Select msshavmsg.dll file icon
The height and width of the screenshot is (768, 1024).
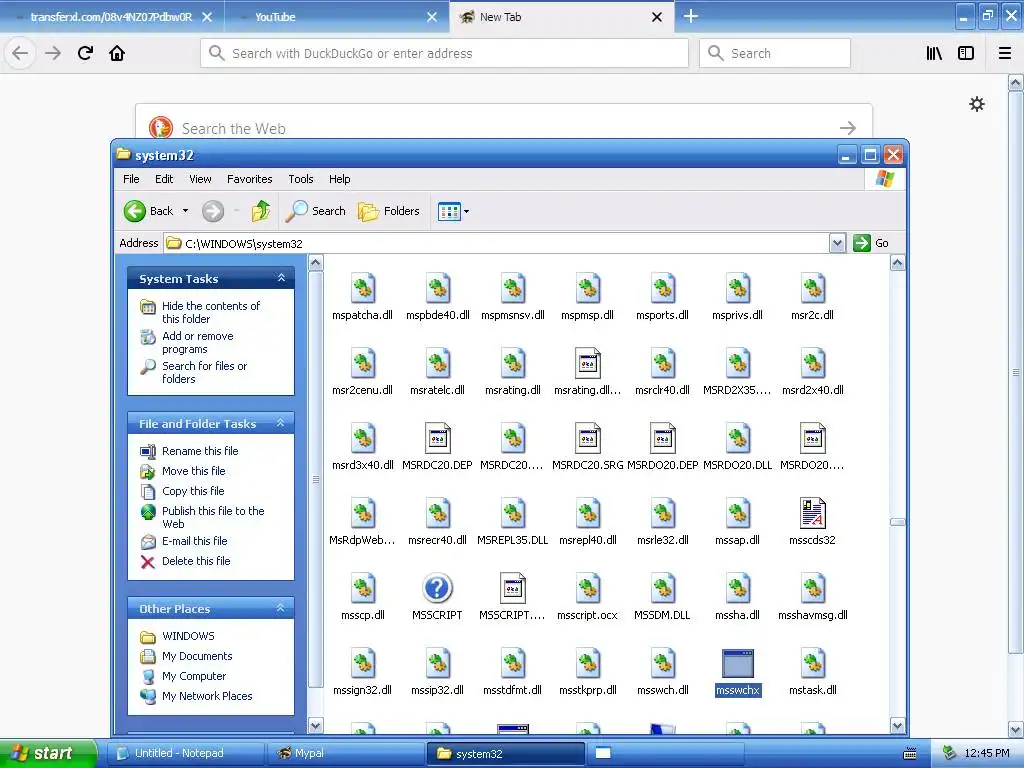(812, 588)
